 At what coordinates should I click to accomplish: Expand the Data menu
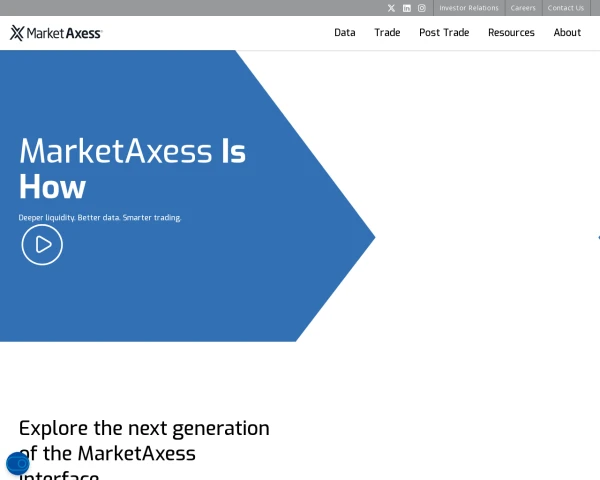[345, 33]
